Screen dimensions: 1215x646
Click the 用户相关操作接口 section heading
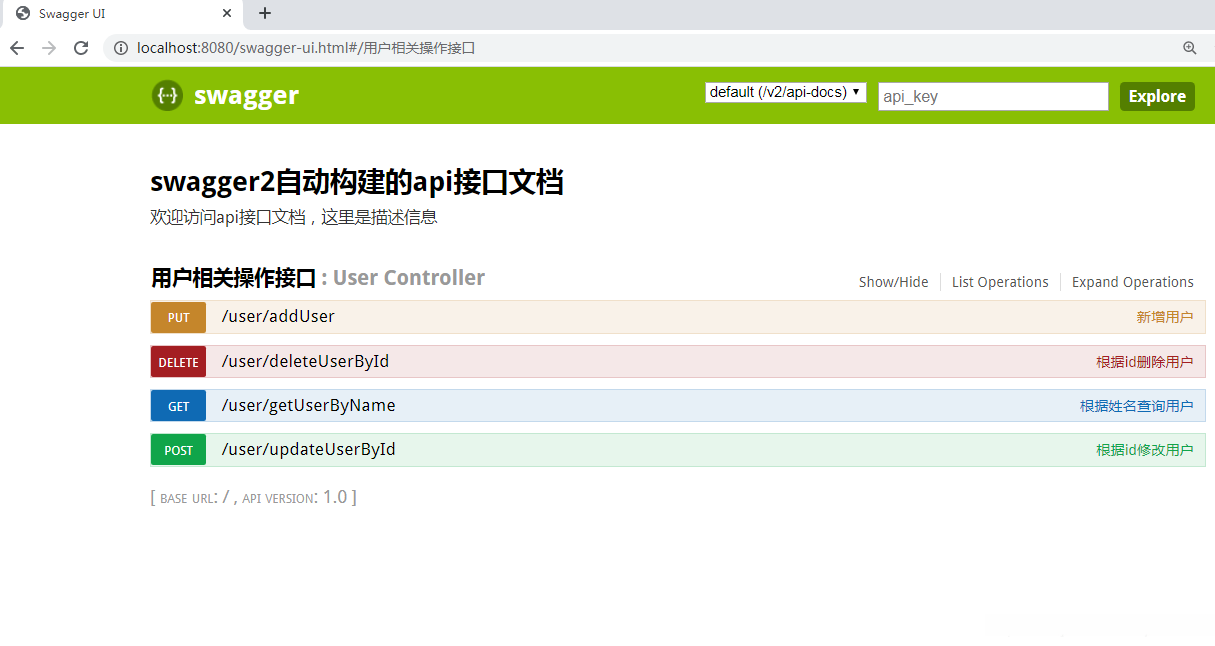(x=233, y=278)
